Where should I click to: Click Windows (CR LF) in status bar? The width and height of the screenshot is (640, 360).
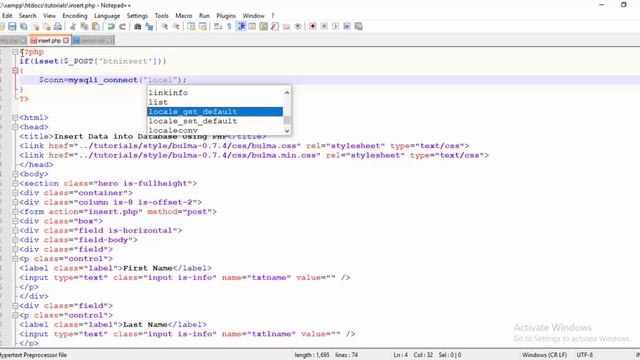click(x=544, y=355)
